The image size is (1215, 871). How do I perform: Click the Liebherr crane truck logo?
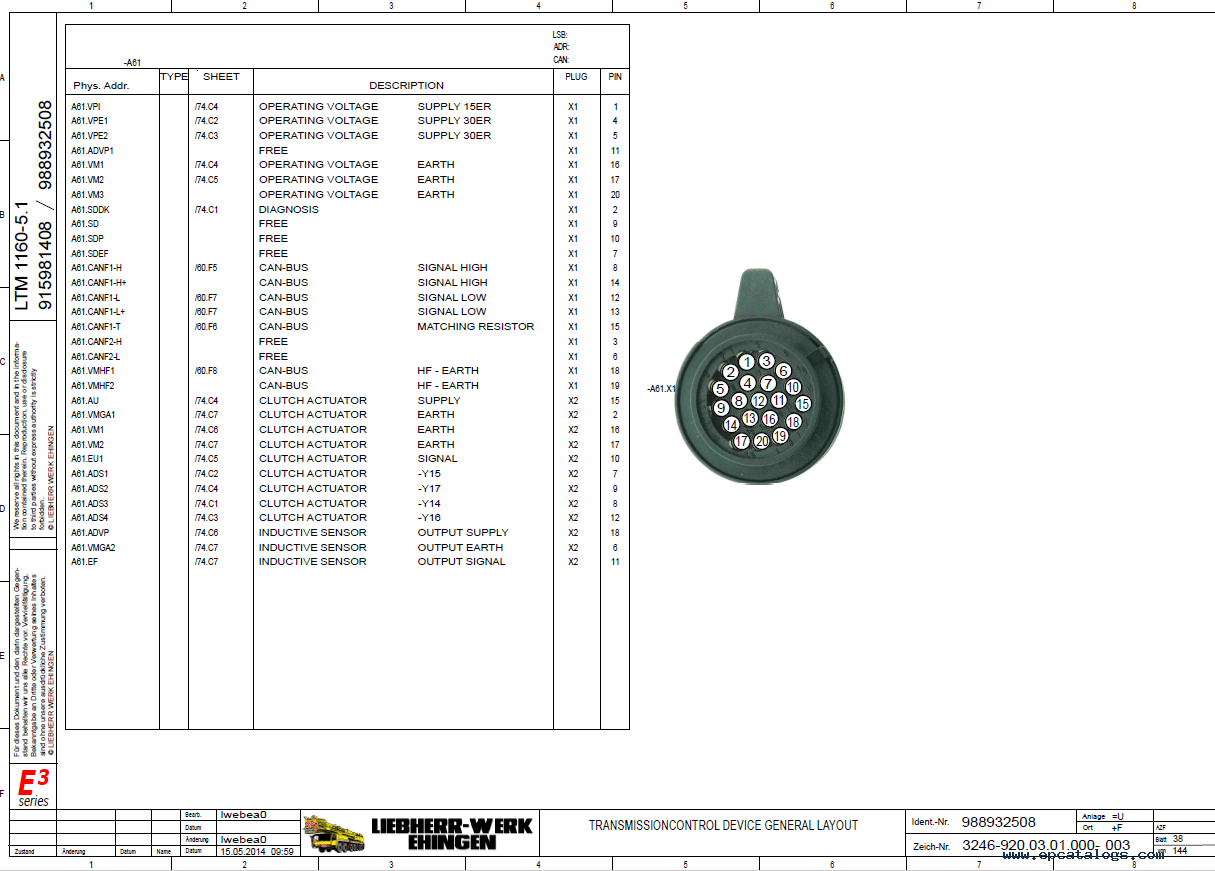pyautogui.click(x=333, y=832)
